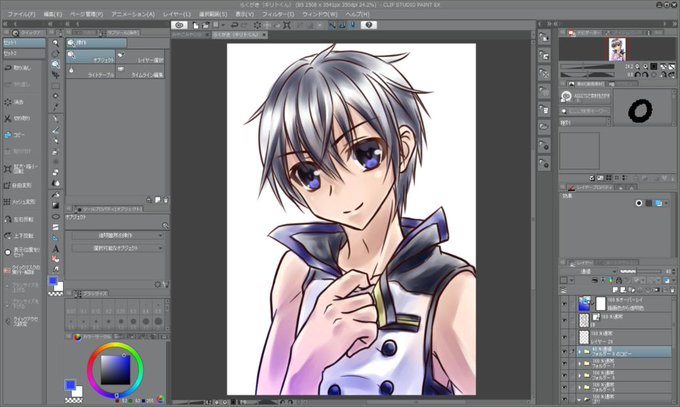Click コピー in Quick Access panel
Screen dimensions: 680x407
15,135
